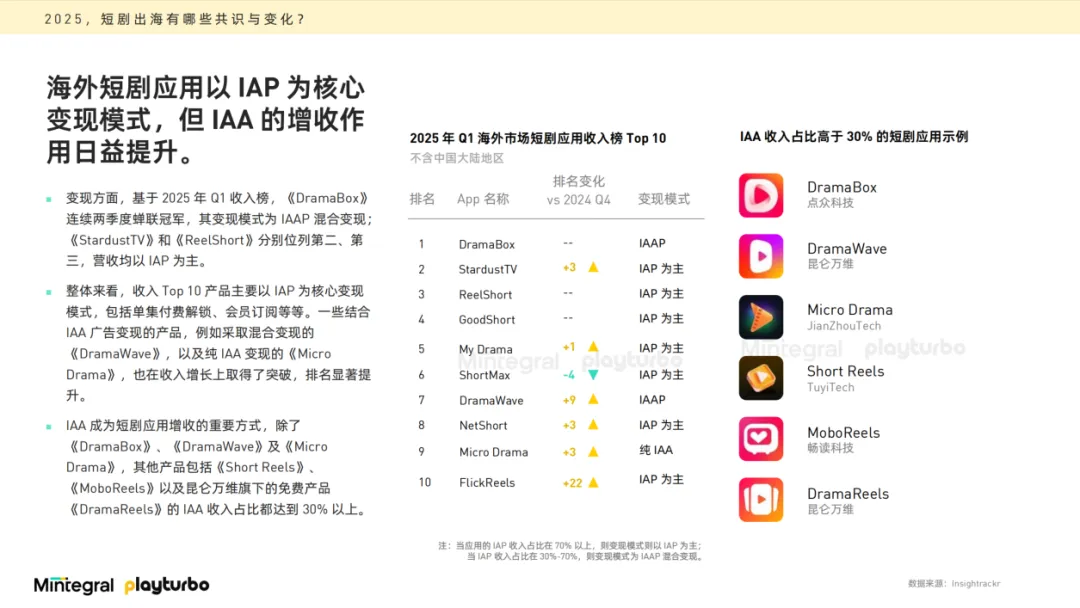The image size is (1080, 608).
Task: Click the main slide headline about IAP
Action: (205, 120)
